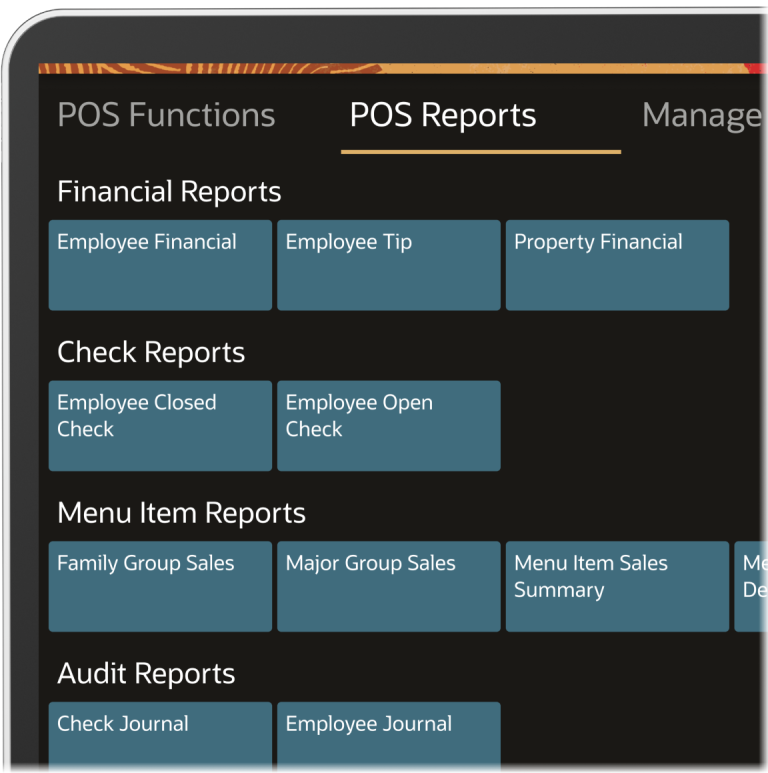Open the cut-off tile right of Sales Summary
768x773 pixels.
point(751,586)
